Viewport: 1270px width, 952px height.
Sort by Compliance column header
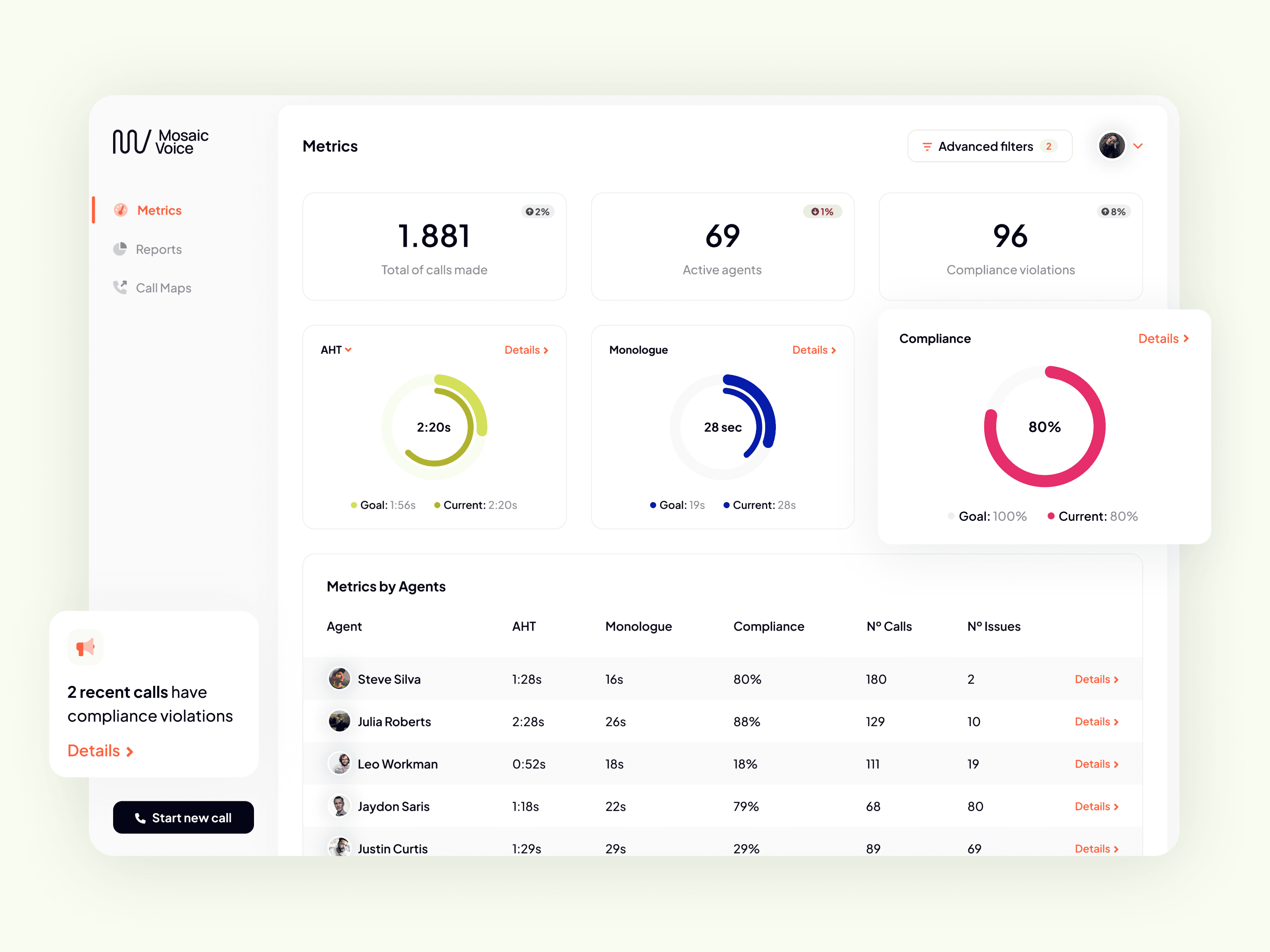[768, 626]
